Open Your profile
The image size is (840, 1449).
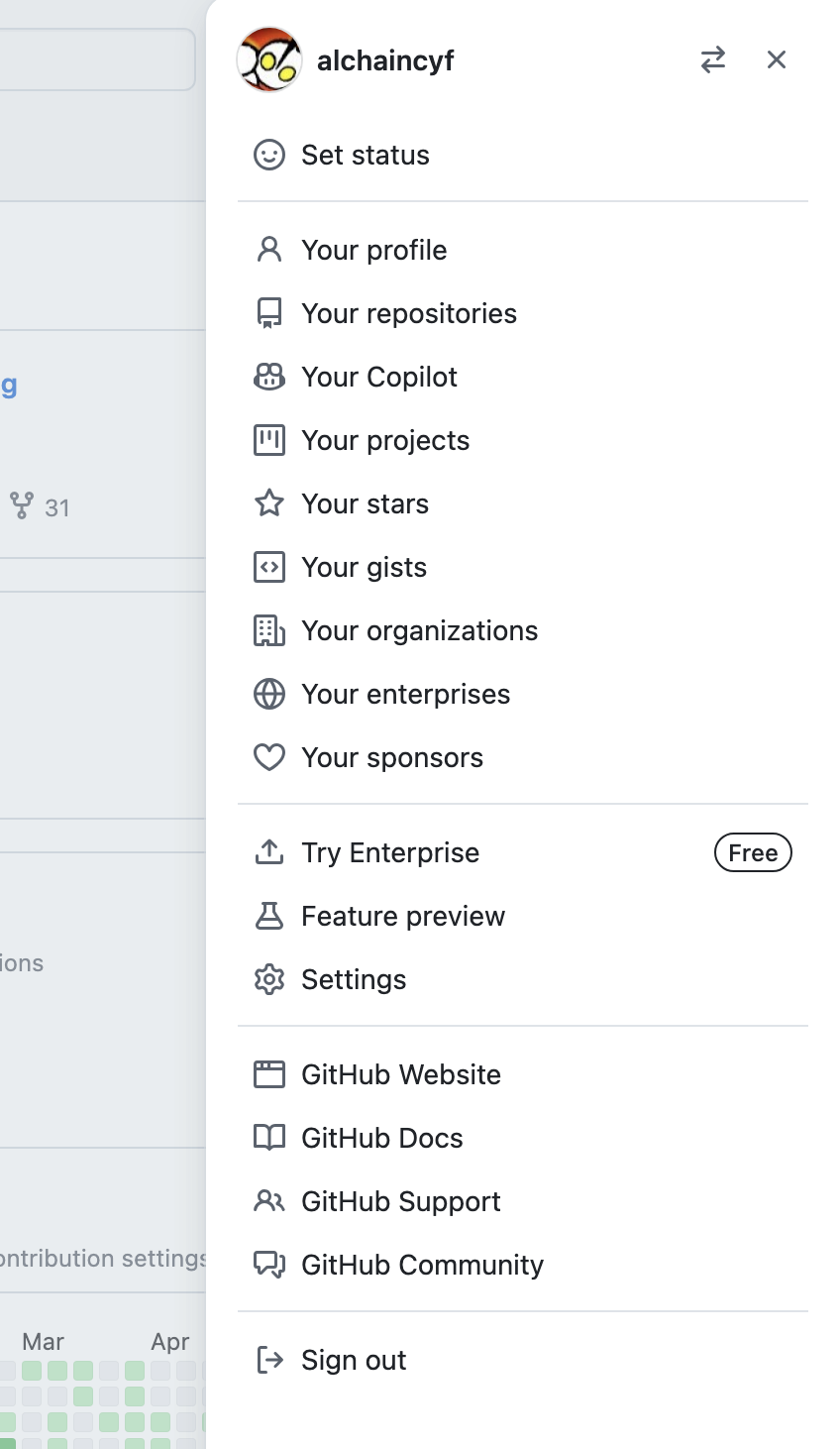[373, 251]
